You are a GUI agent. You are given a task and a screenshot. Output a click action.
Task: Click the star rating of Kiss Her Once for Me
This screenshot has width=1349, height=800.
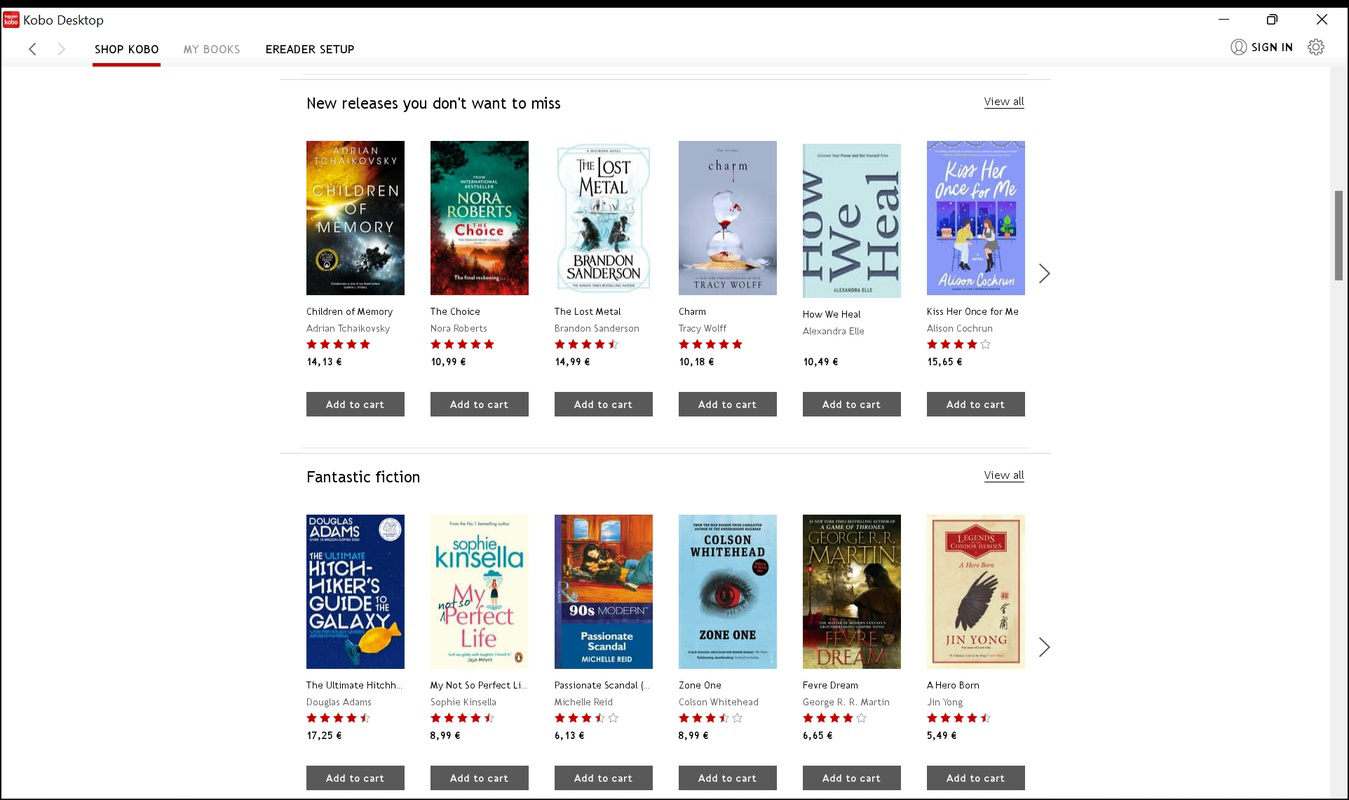pyautogui.click(x=959, y=344)
